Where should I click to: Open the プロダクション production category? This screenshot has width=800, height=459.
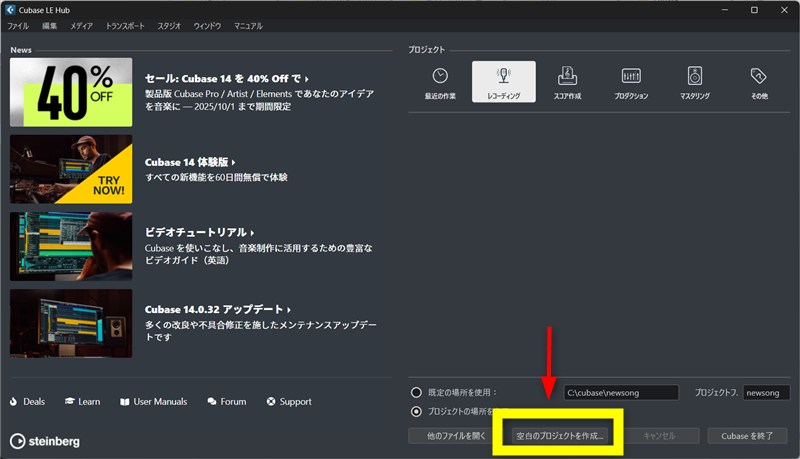(x=631, y=83)
